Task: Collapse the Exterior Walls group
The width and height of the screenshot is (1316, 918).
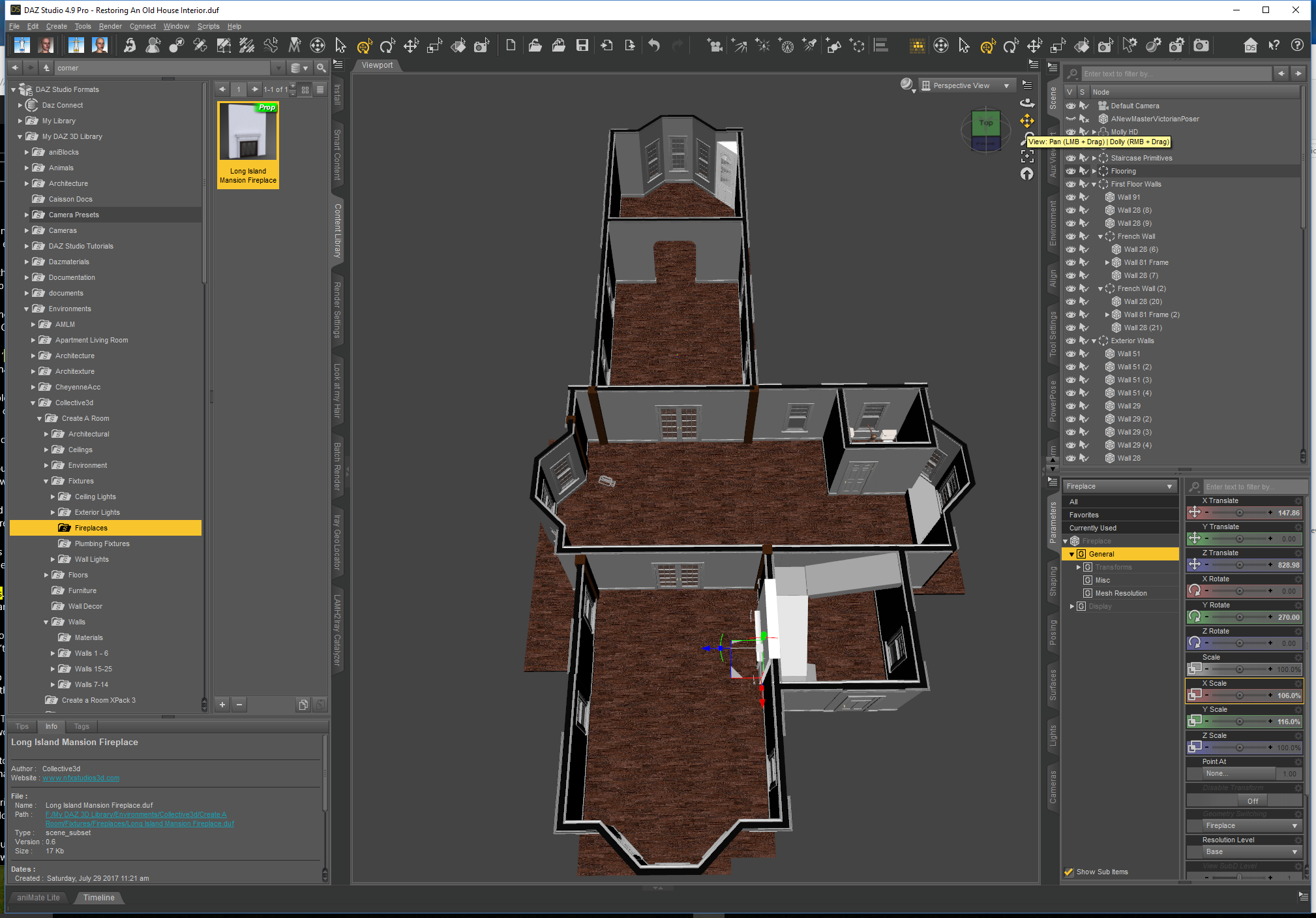Action: 1094,341
